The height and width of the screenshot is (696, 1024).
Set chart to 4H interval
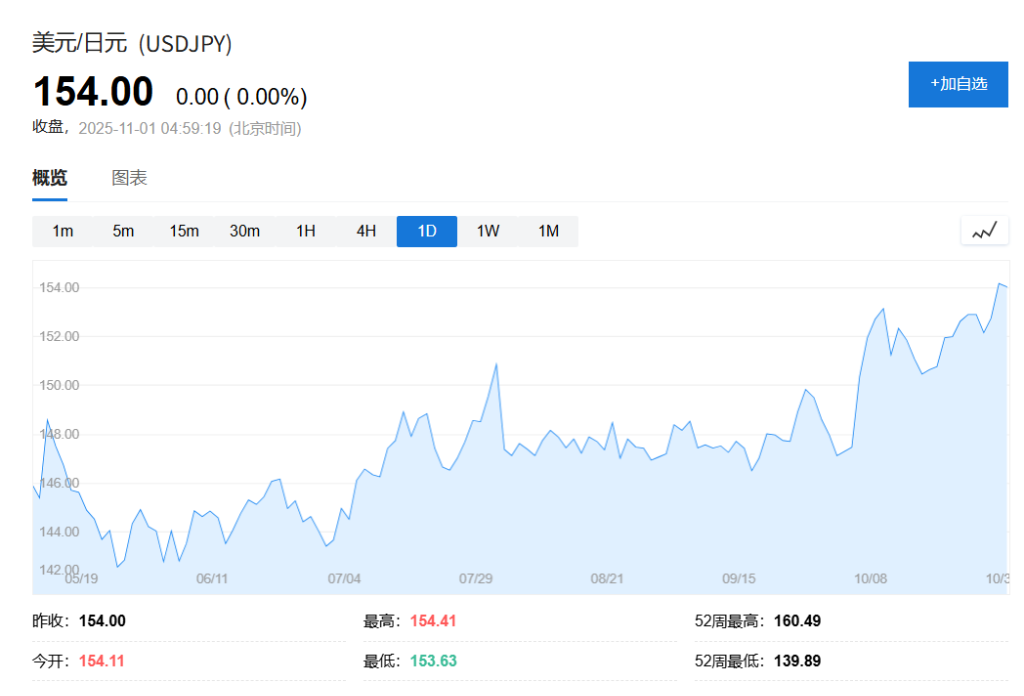click(366, 231)
